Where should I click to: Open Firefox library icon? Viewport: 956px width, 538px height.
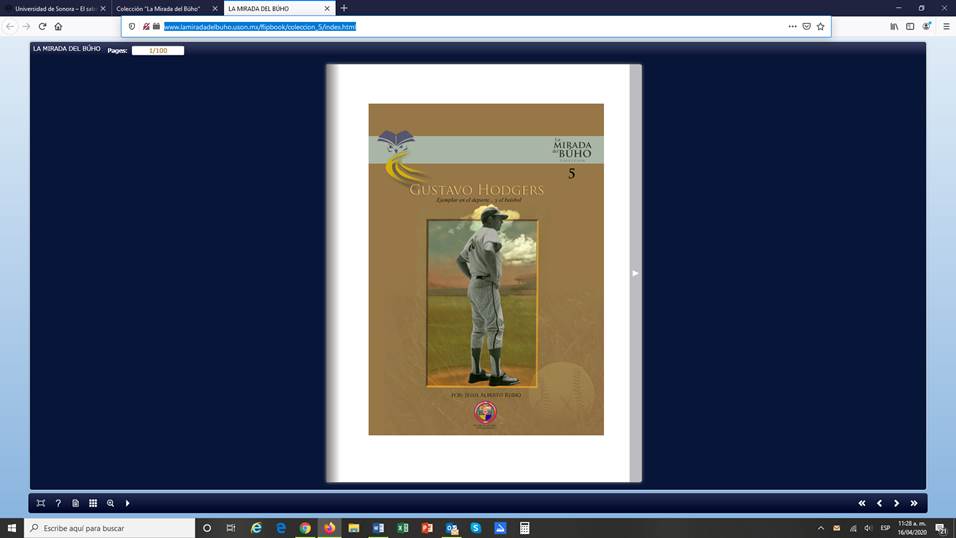pos(894,26)
